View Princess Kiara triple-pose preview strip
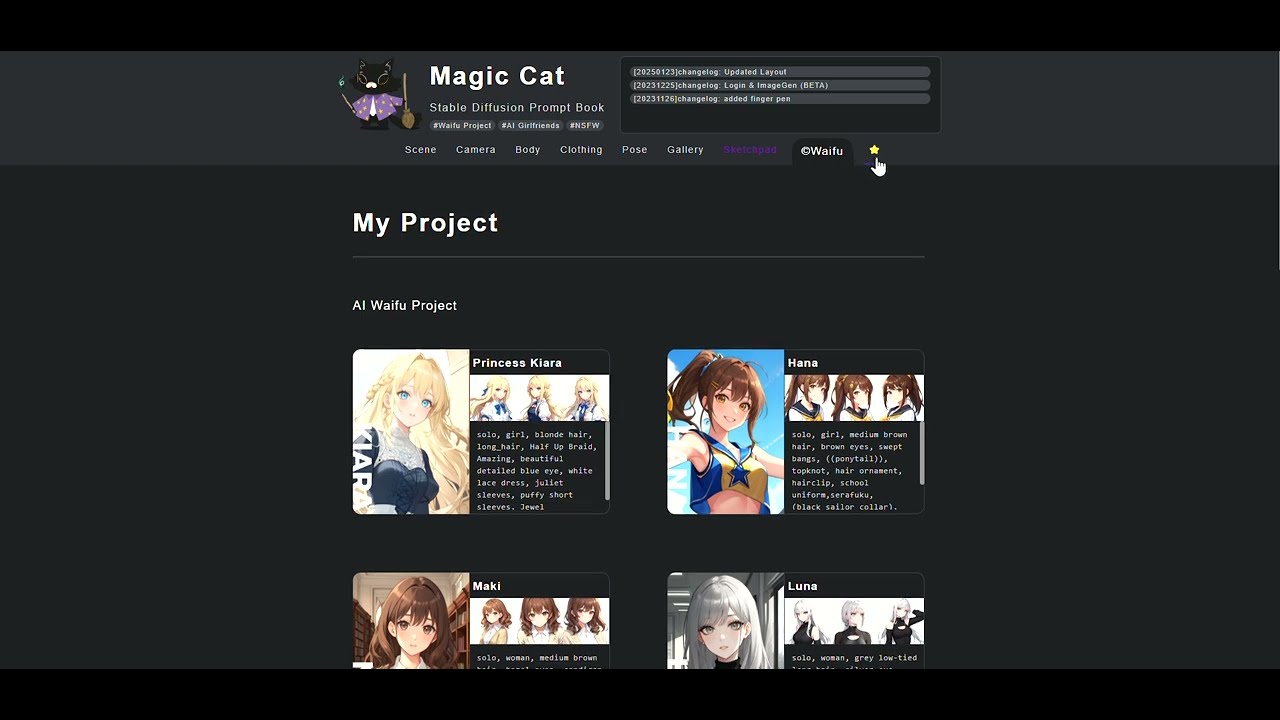Viewport: 1280px width, 720px height. coord(539,398)
